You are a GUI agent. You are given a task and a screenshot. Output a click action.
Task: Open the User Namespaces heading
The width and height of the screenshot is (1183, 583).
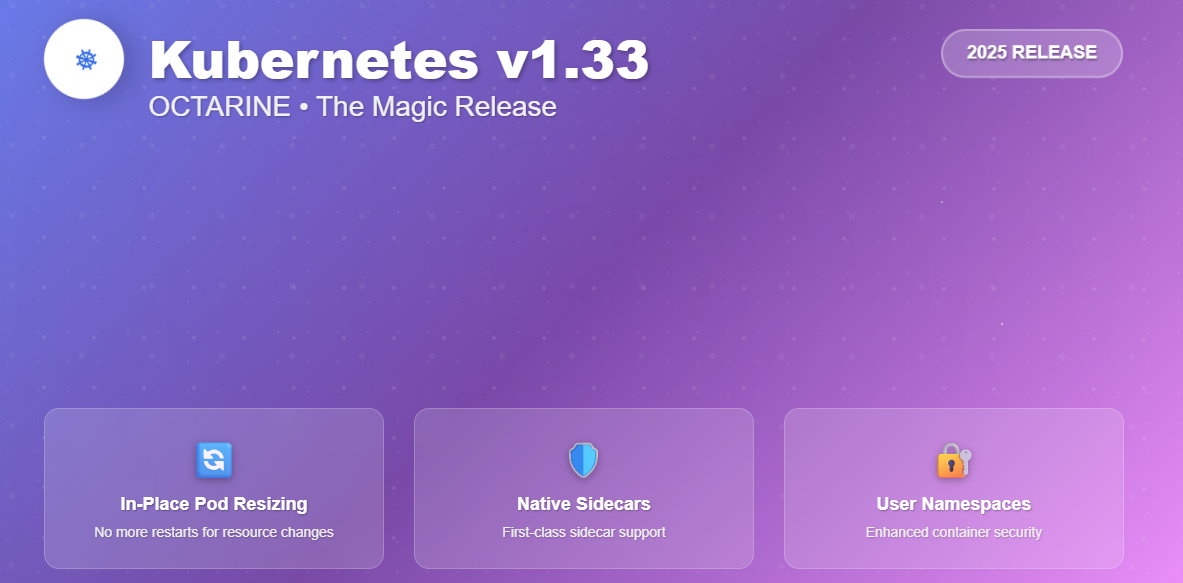[954, 504]
